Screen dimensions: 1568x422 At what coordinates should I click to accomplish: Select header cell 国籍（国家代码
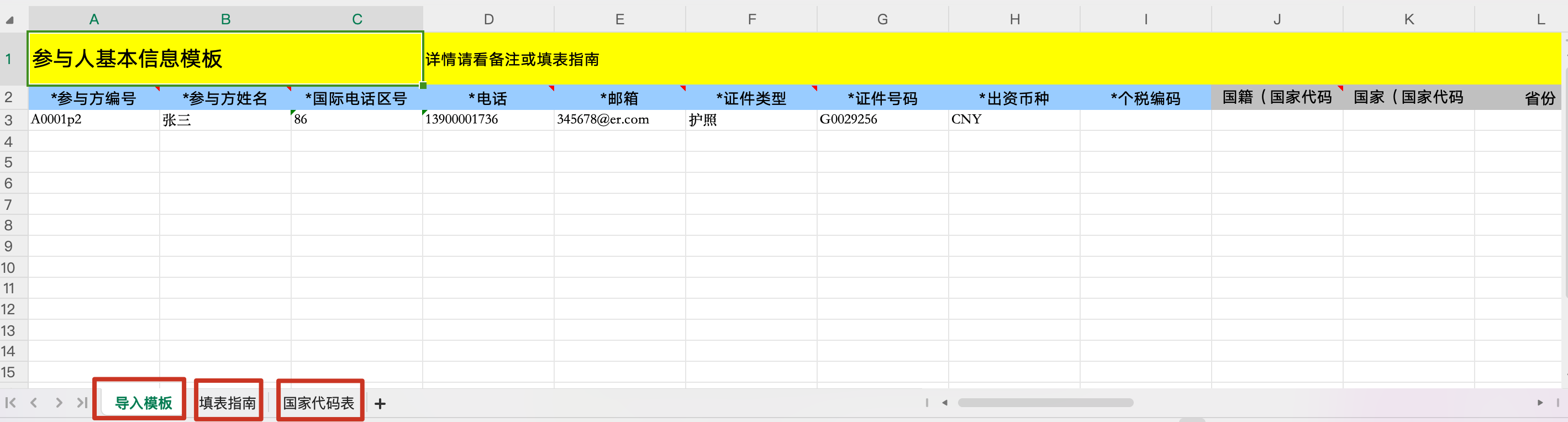[x=1277, y=97]
